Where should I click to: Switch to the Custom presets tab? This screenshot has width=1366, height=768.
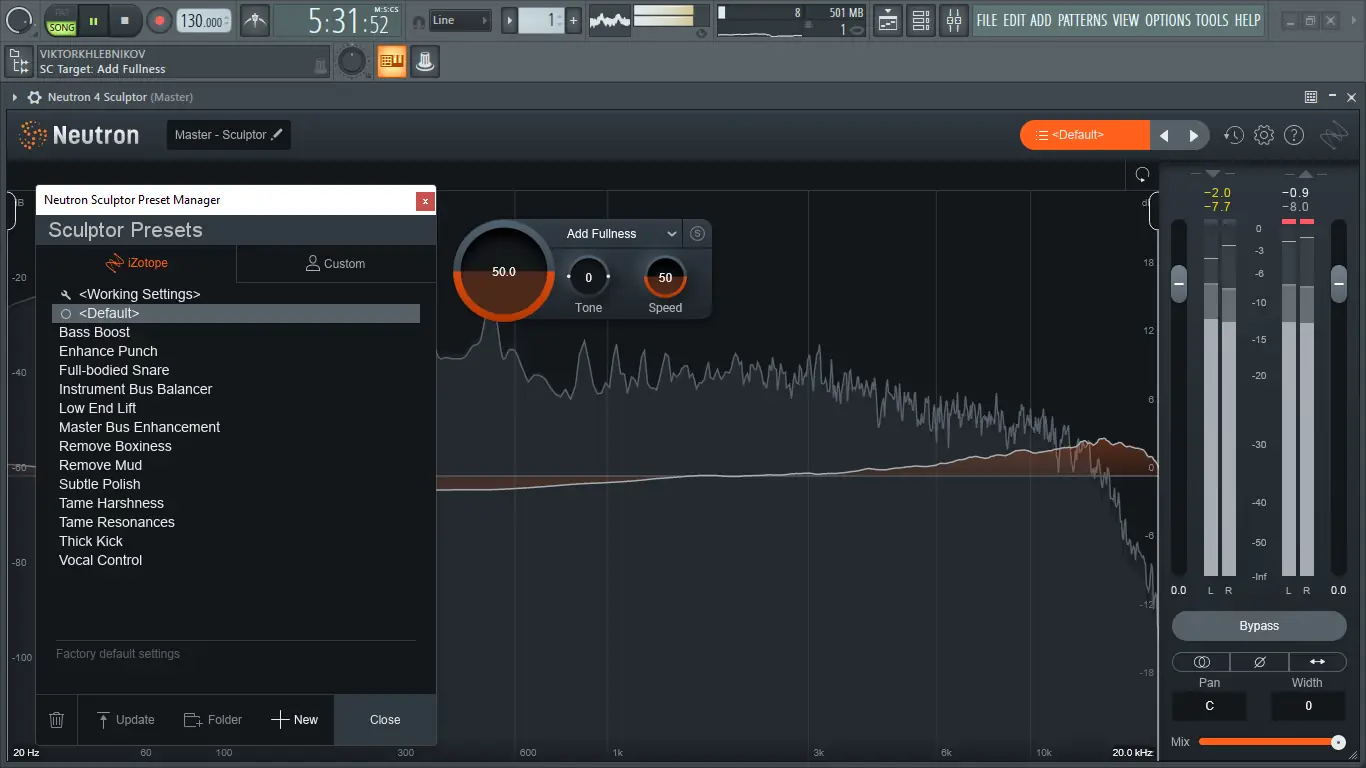[x=336, y=263]
